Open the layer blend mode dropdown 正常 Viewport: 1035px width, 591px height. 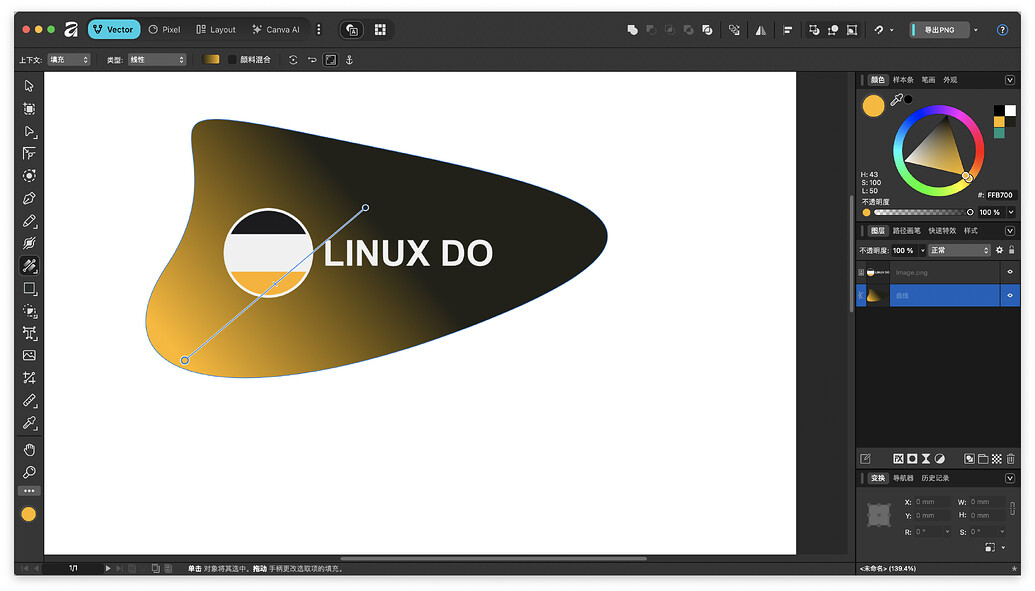(x=960, y=250)
